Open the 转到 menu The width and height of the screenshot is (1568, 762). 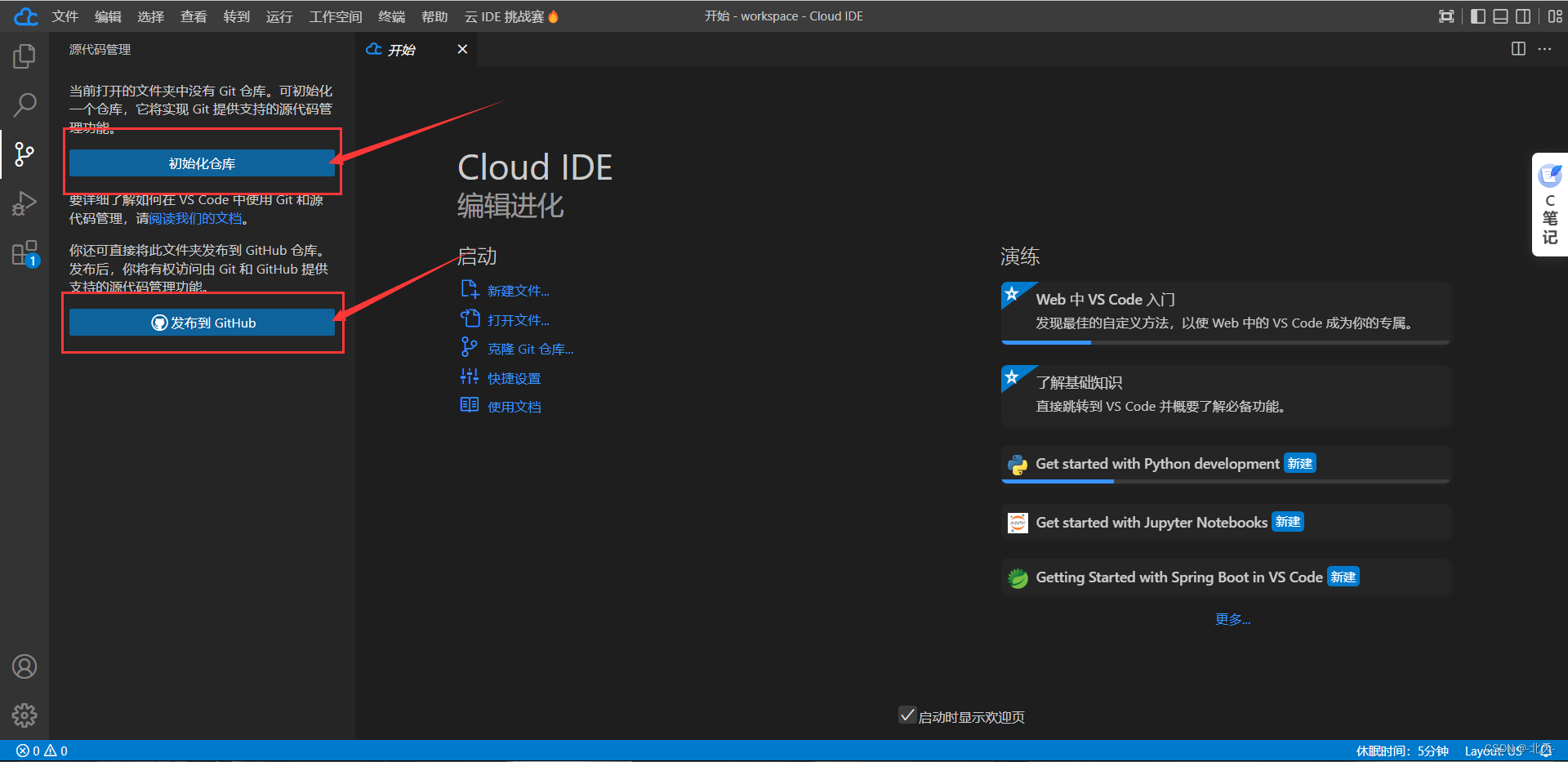click(236, 16)
